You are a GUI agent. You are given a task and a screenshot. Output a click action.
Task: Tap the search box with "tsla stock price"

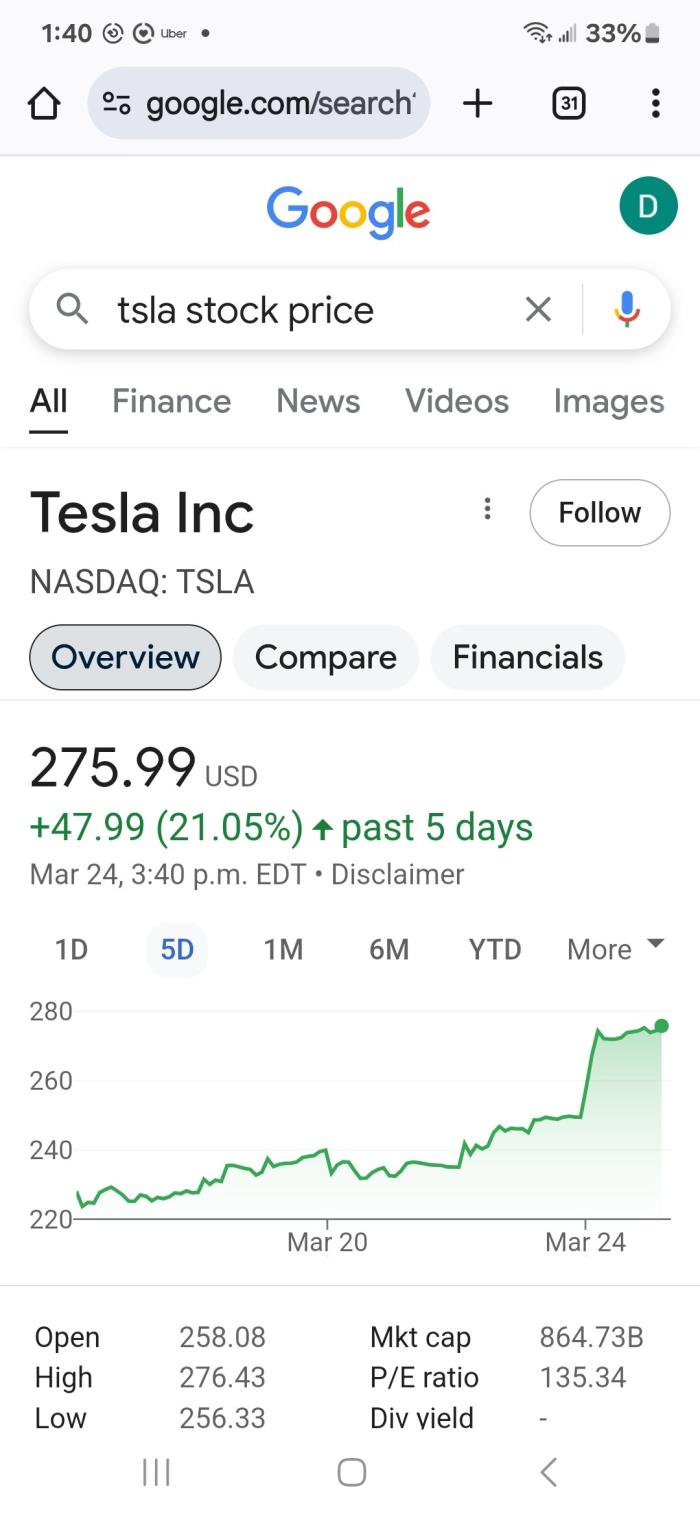300,310
